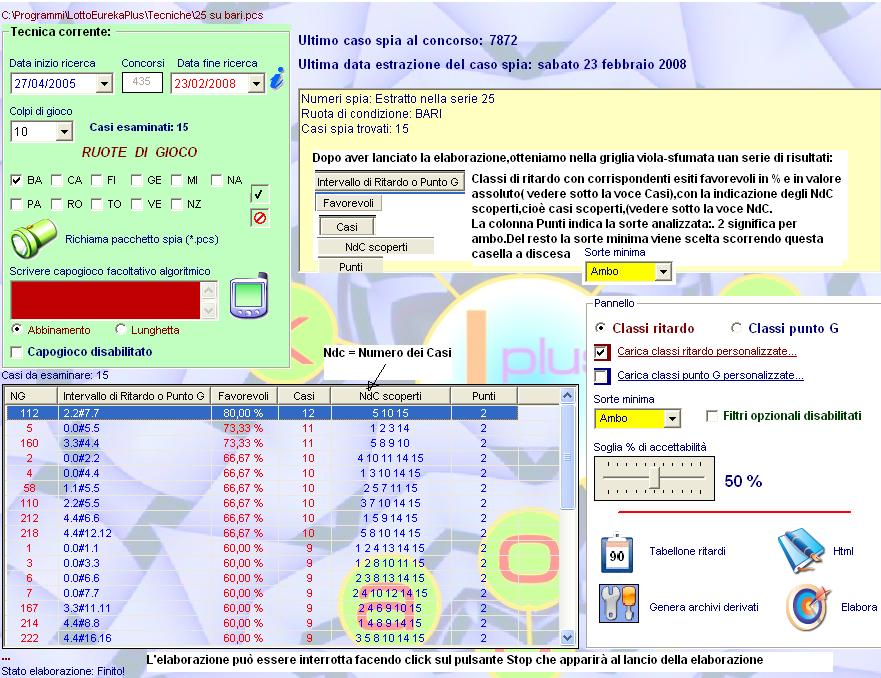
Task: Click the Concorsi field showing 435
Action: [x=142, y=82]
